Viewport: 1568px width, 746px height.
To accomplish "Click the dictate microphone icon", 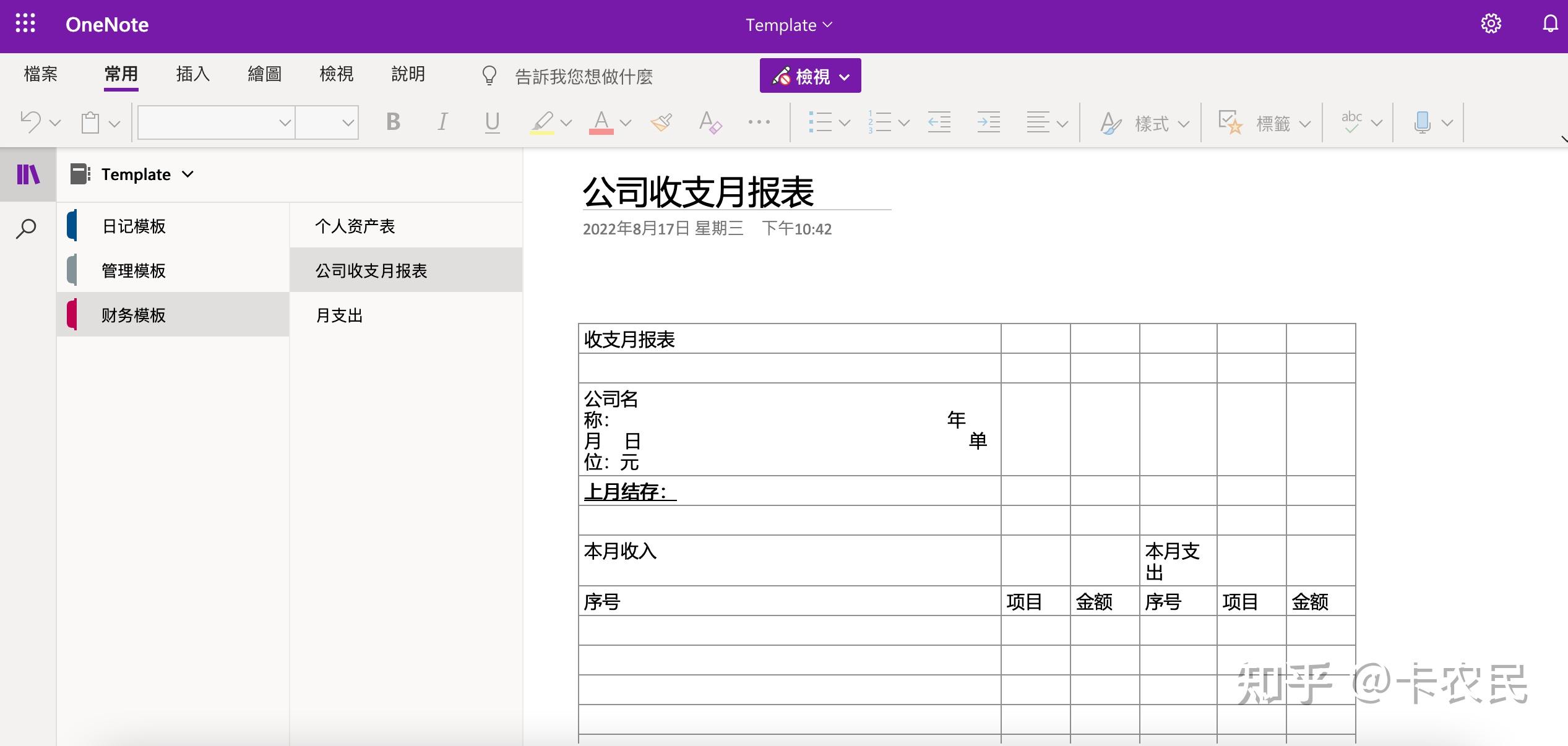I will point(1422,122).
